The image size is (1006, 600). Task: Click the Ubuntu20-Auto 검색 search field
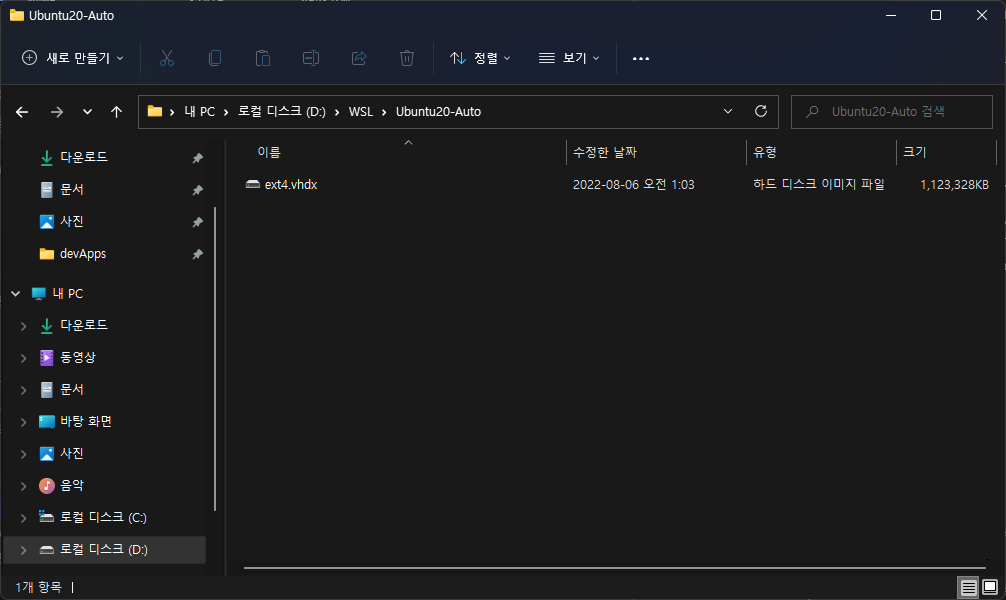tap(892, 112)
